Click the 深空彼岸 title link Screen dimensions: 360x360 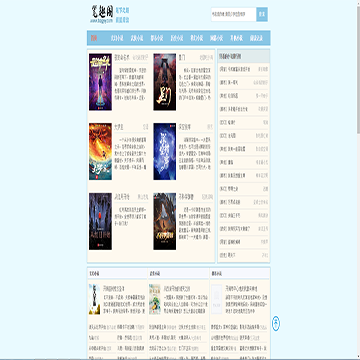(x=184, y=127)
